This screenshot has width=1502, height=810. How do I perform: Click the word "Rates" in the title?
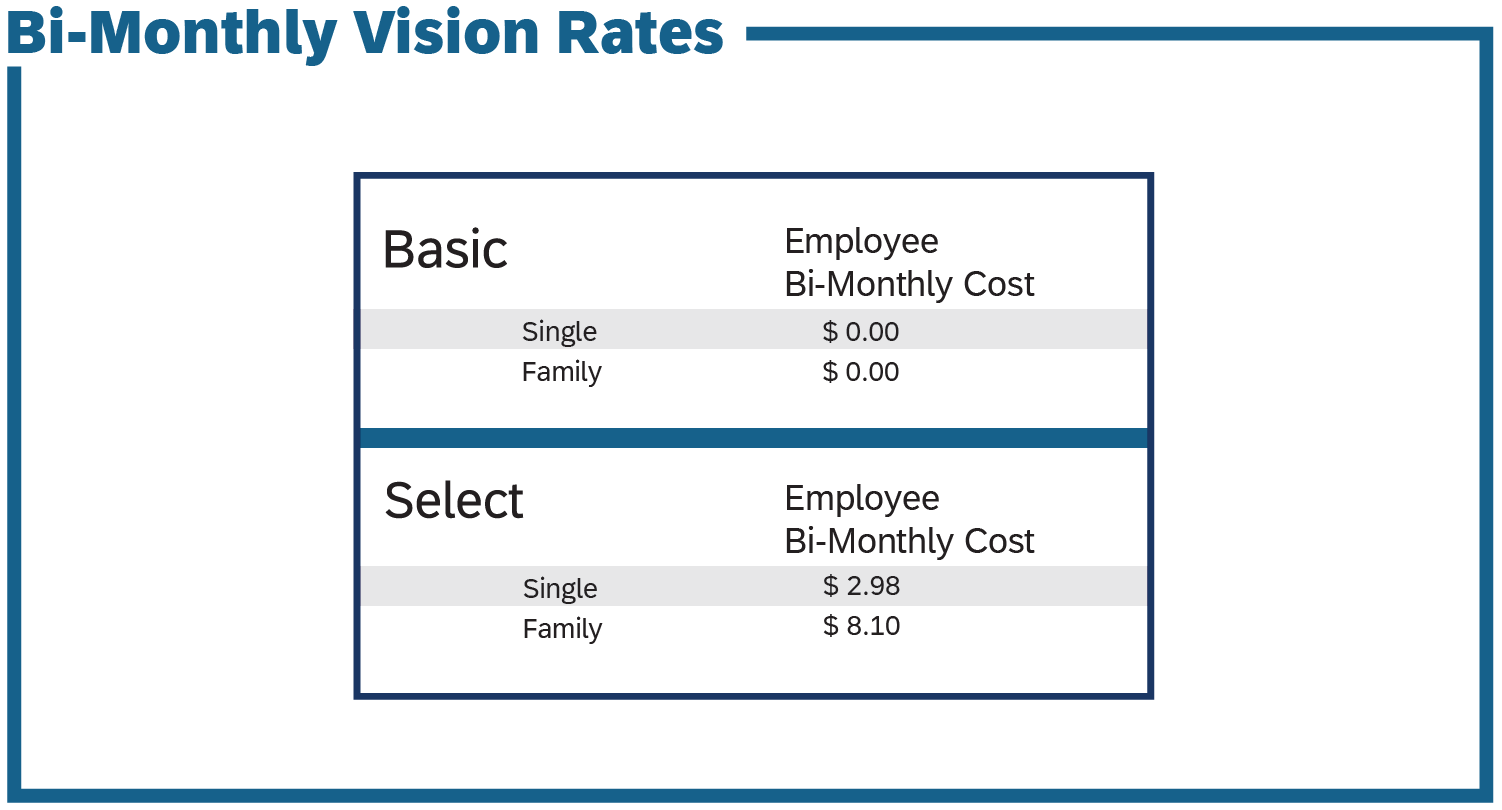pyautogui.click(x=639, y=32)
